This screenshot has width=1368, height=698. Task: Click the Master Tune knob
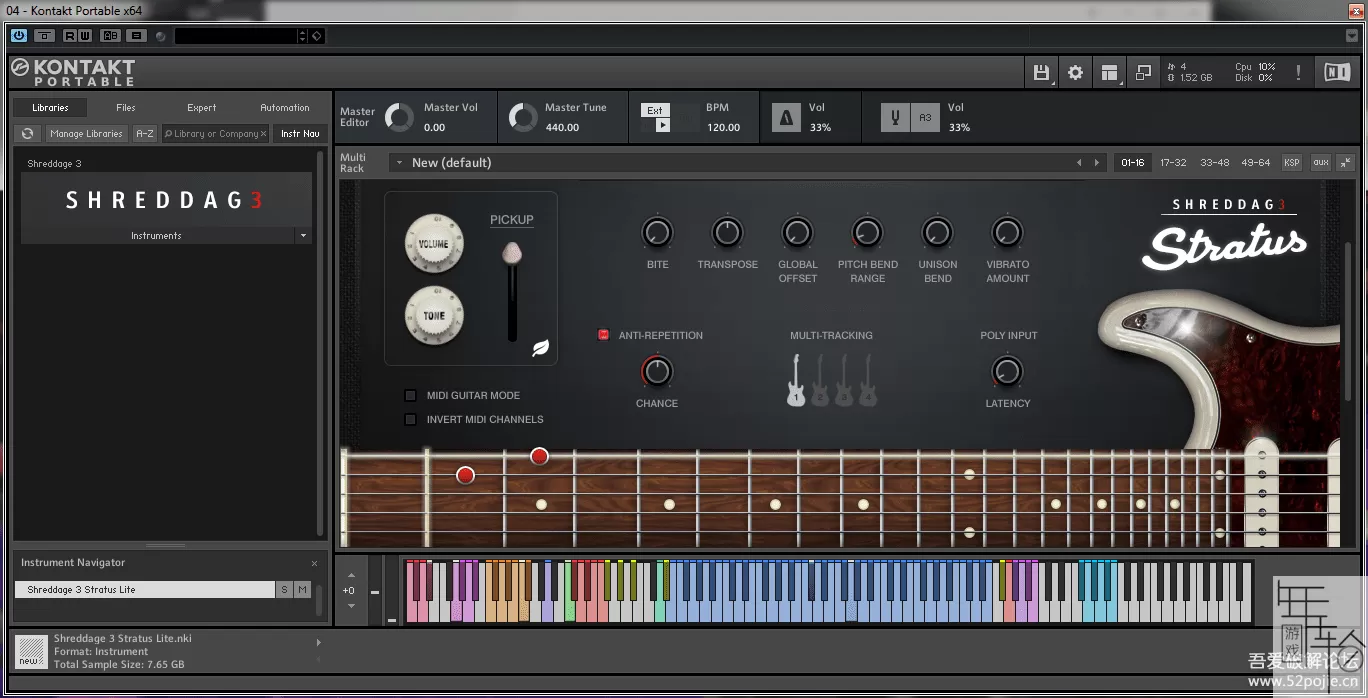tap(522, 118)
